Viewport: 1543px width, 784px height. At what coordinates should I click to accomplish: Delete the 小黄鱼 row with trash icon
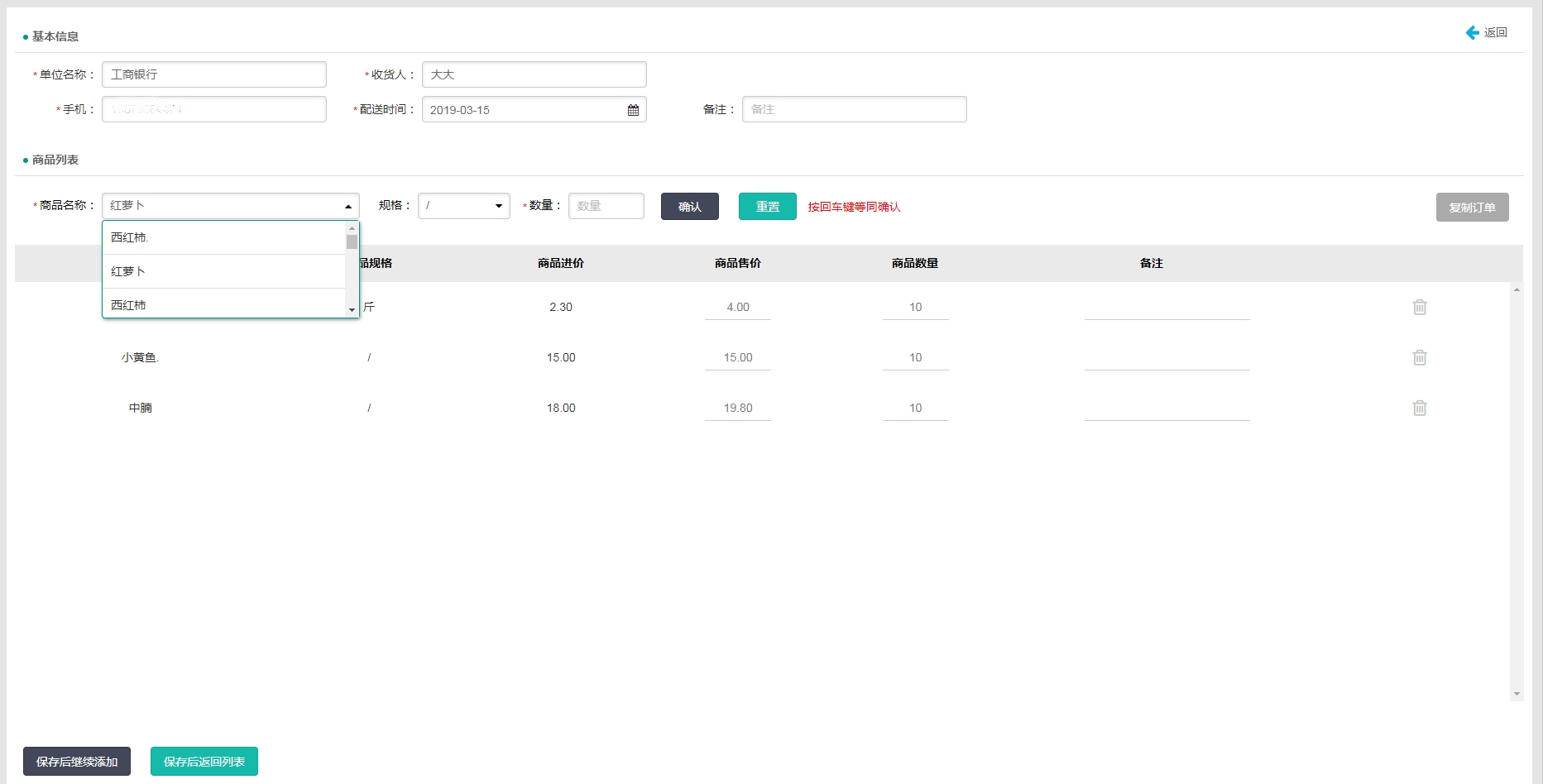click(1419, 357)
